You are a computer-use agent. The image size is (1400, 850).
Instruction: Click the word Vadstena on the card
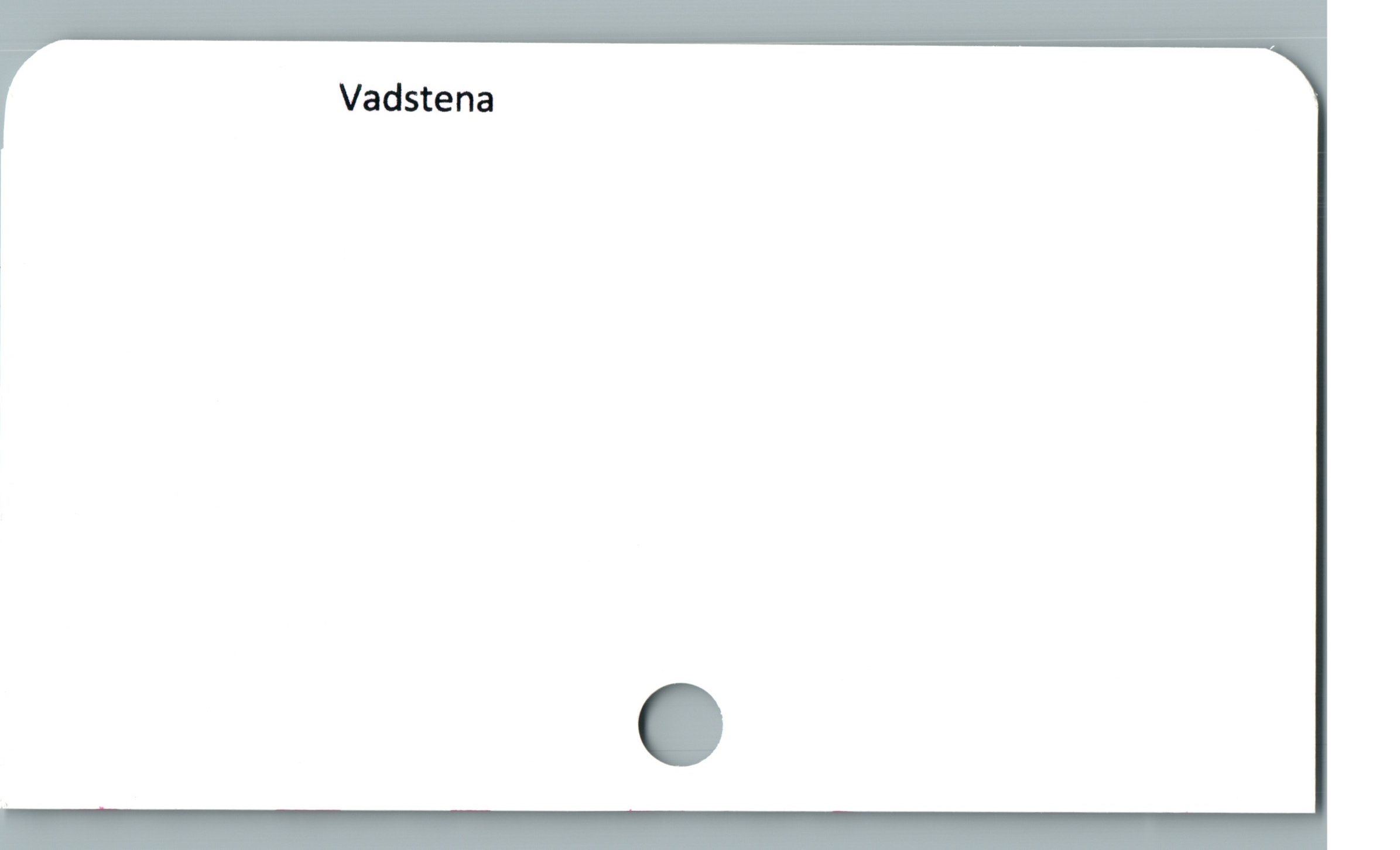417,98
